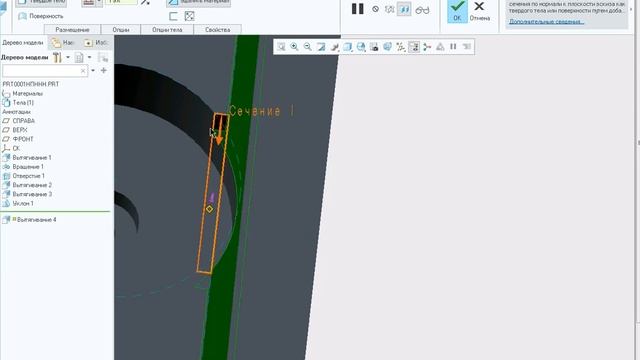Image resolution: width=640 pixels, height=360 pixels.
Task: Click the tree columns icon
Action: 103,58
